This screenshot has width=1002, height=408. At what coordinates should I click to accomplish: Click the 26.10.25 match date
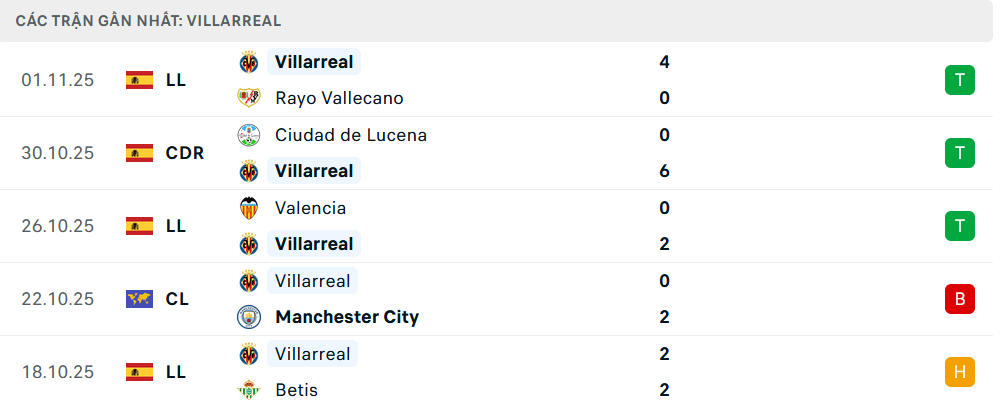[57, 226]
